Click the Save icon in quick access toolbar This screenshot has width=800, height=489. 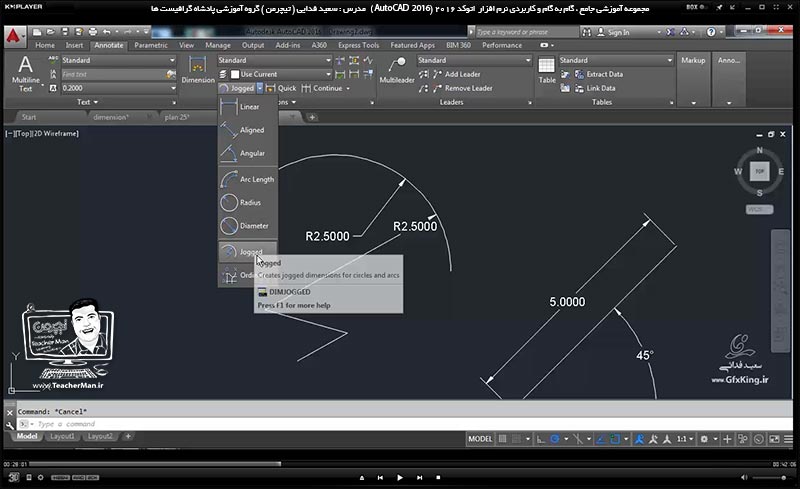(x=65, y=32)
